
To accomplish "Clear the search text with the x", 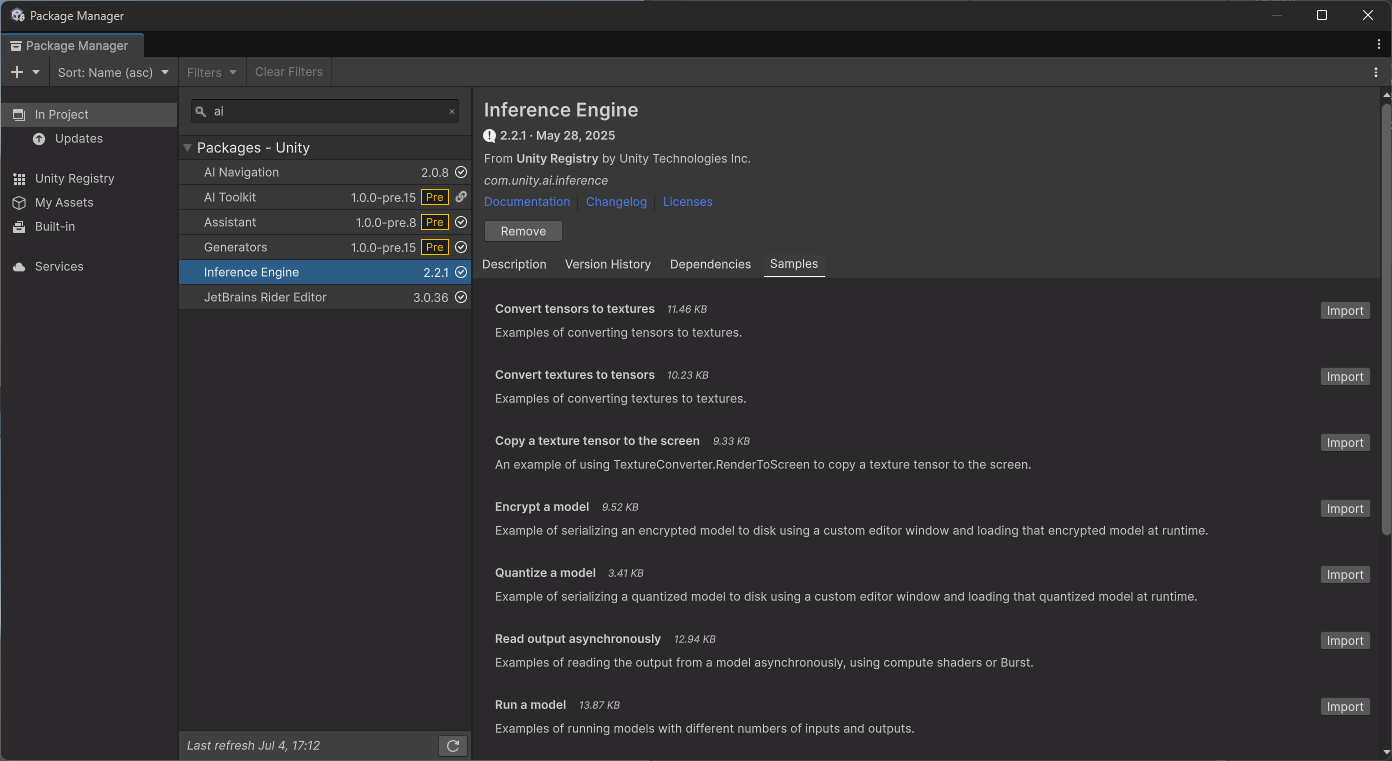I will 452,112.
